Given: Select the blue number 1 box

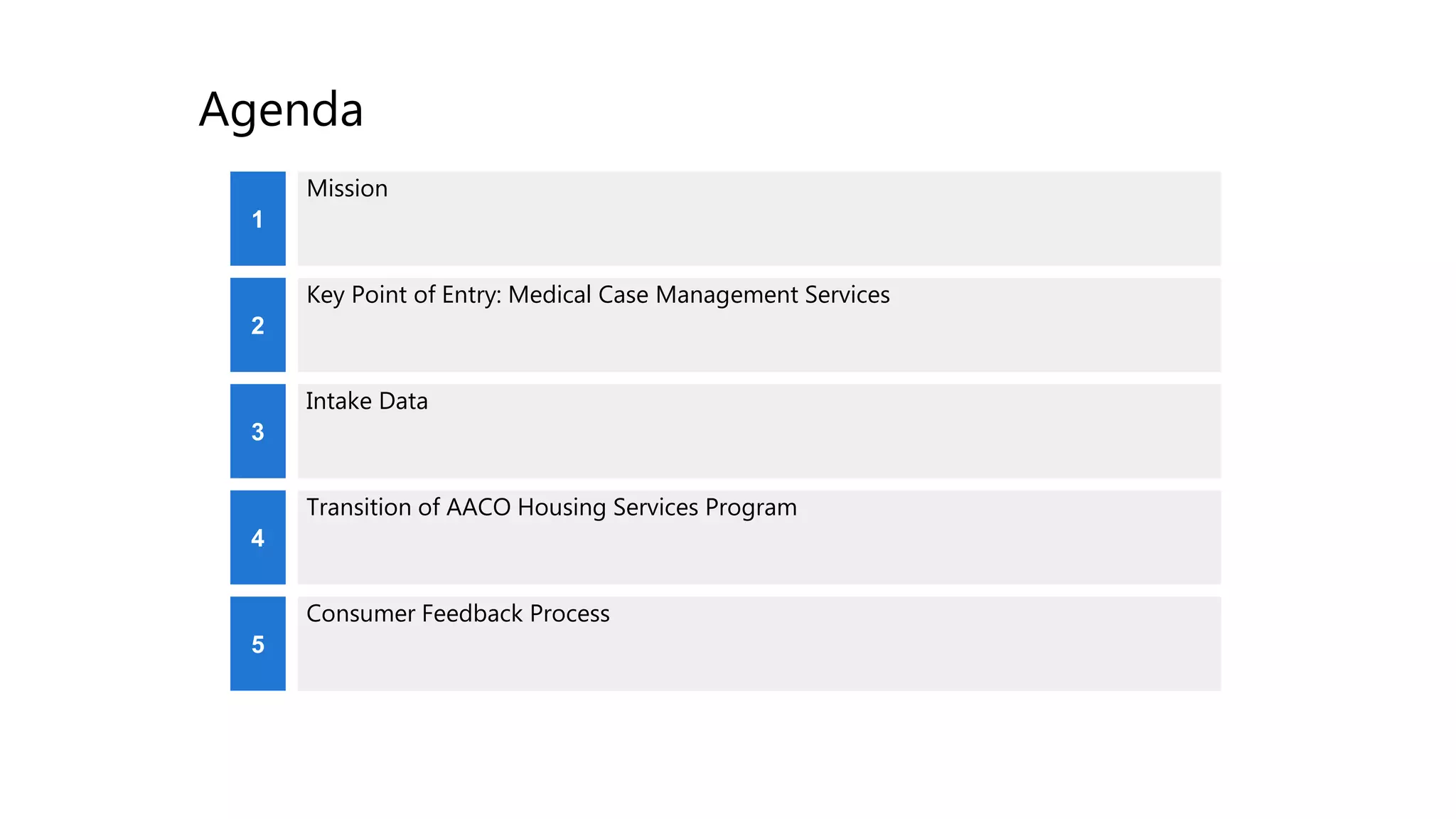Looking at the screenshot, I should (257, 218).
